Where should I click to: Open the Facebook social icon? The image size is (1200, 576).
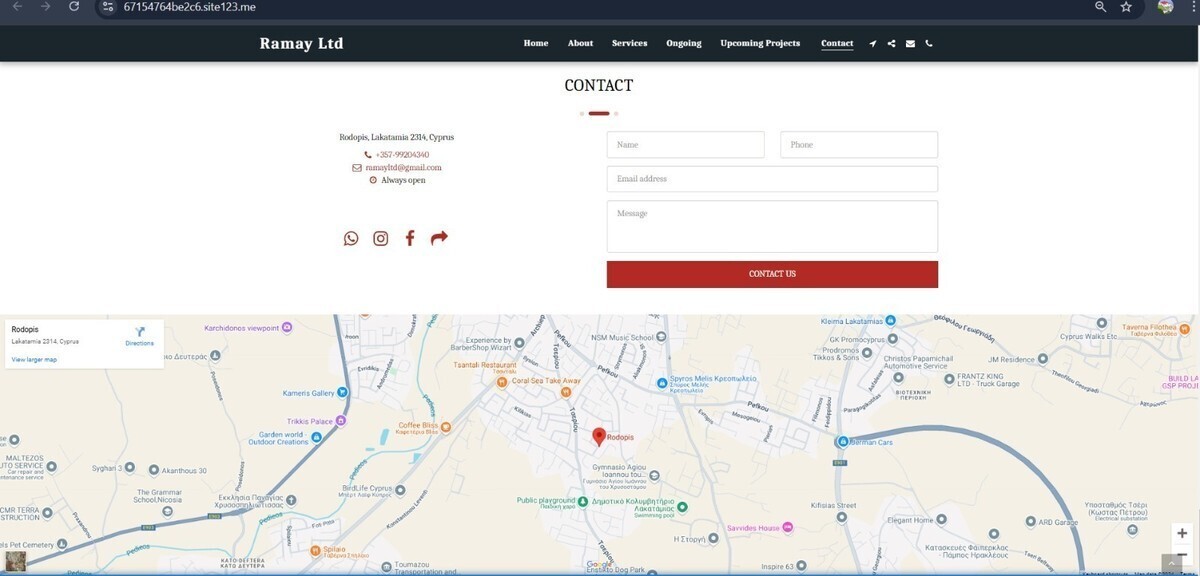[x=410, y=238]
